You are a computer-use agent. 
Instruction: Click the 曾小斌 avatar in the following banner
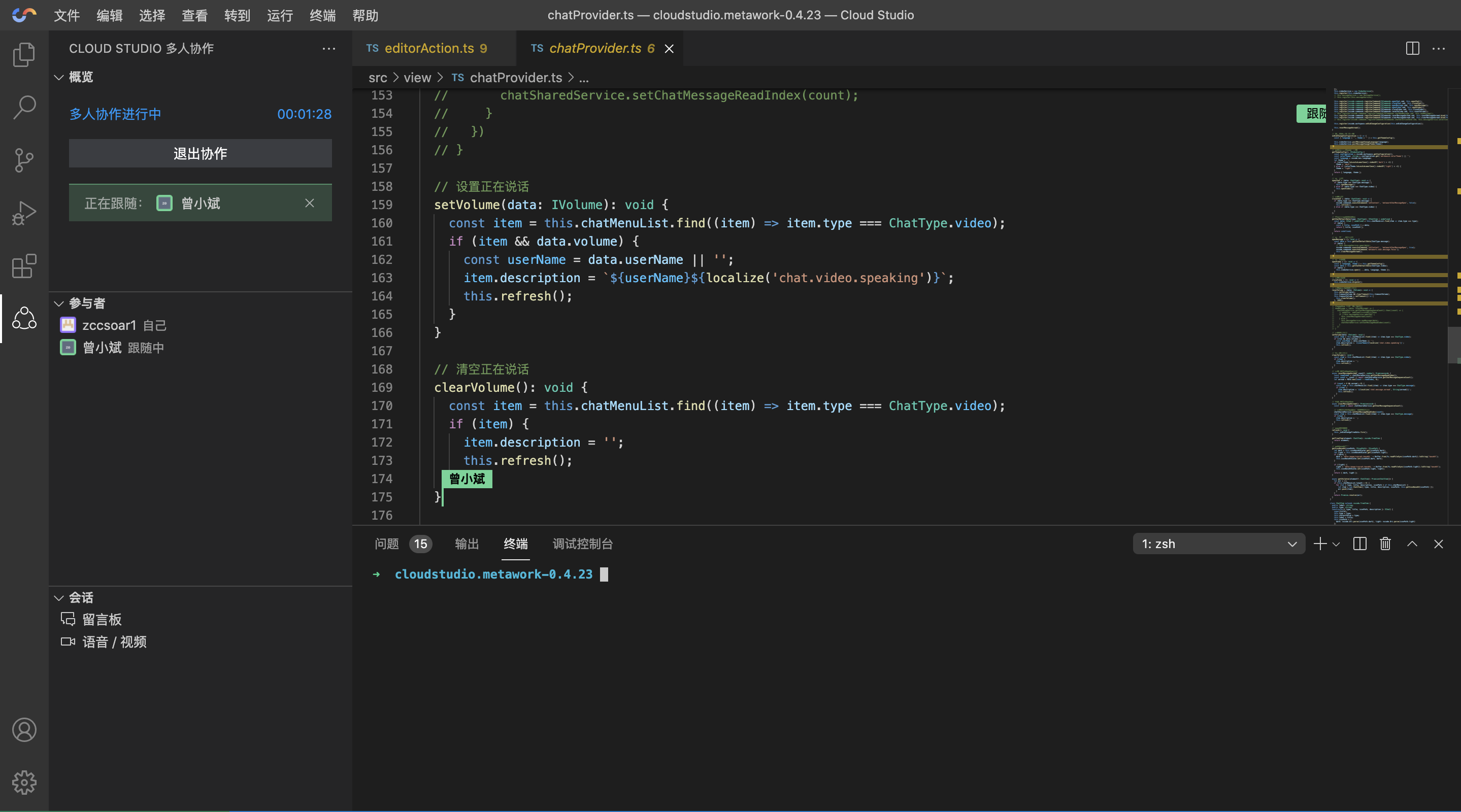pos(164,203)
